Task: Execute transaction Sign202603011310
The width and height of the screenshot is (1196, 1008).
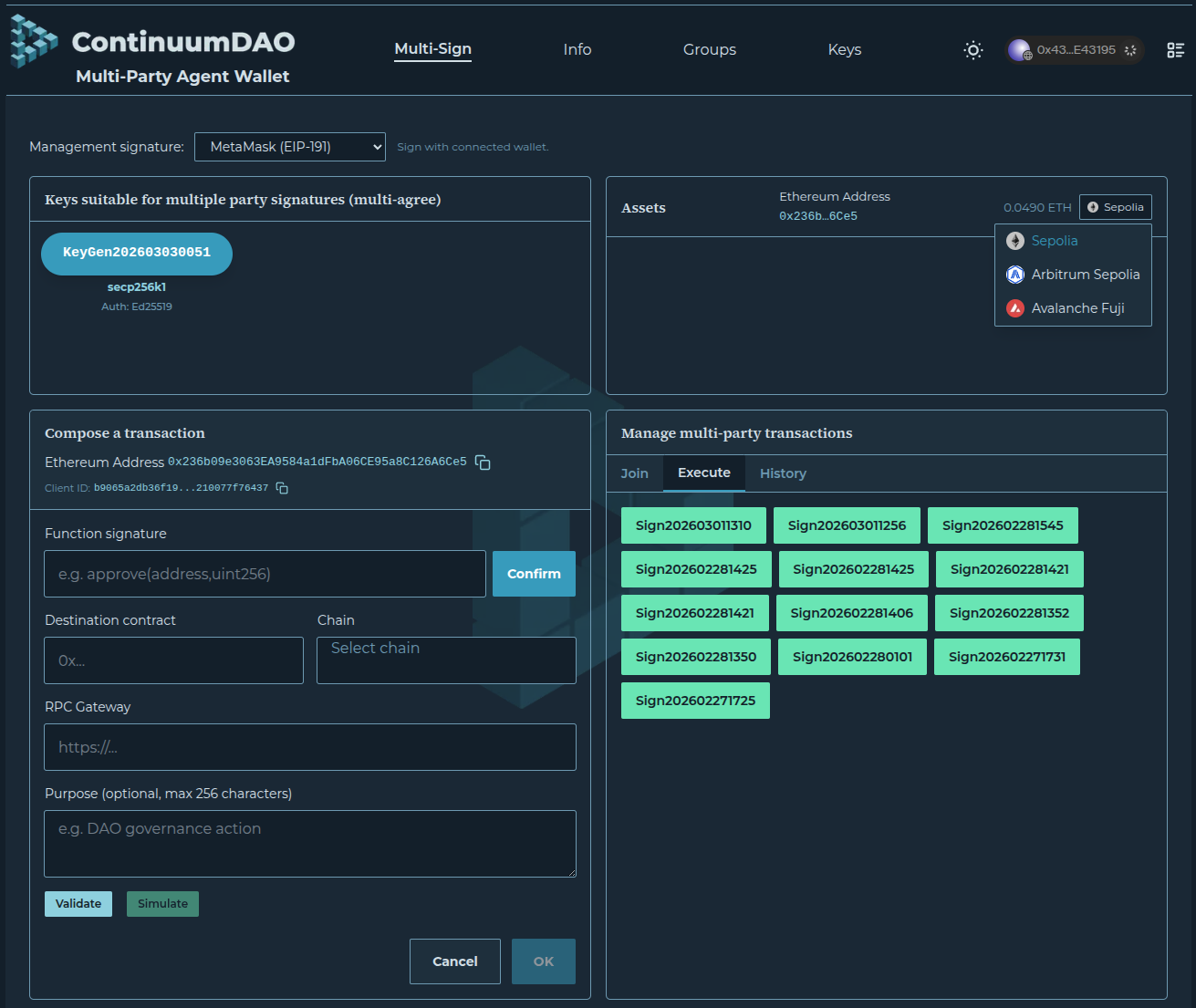Action: tap(693, 525)
